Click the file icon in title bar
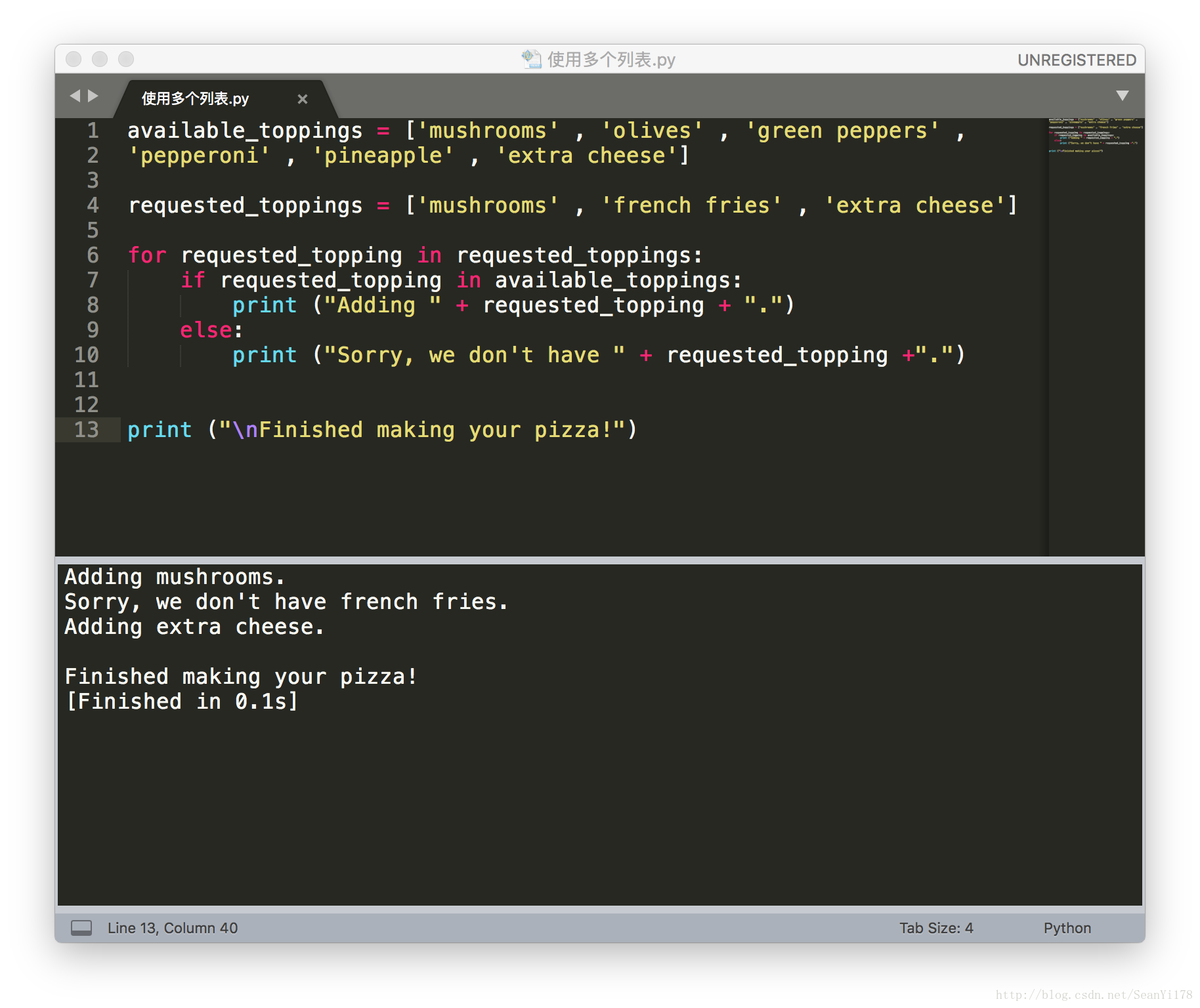Viewport: 1200px width, 1008px height. [531, 59]
